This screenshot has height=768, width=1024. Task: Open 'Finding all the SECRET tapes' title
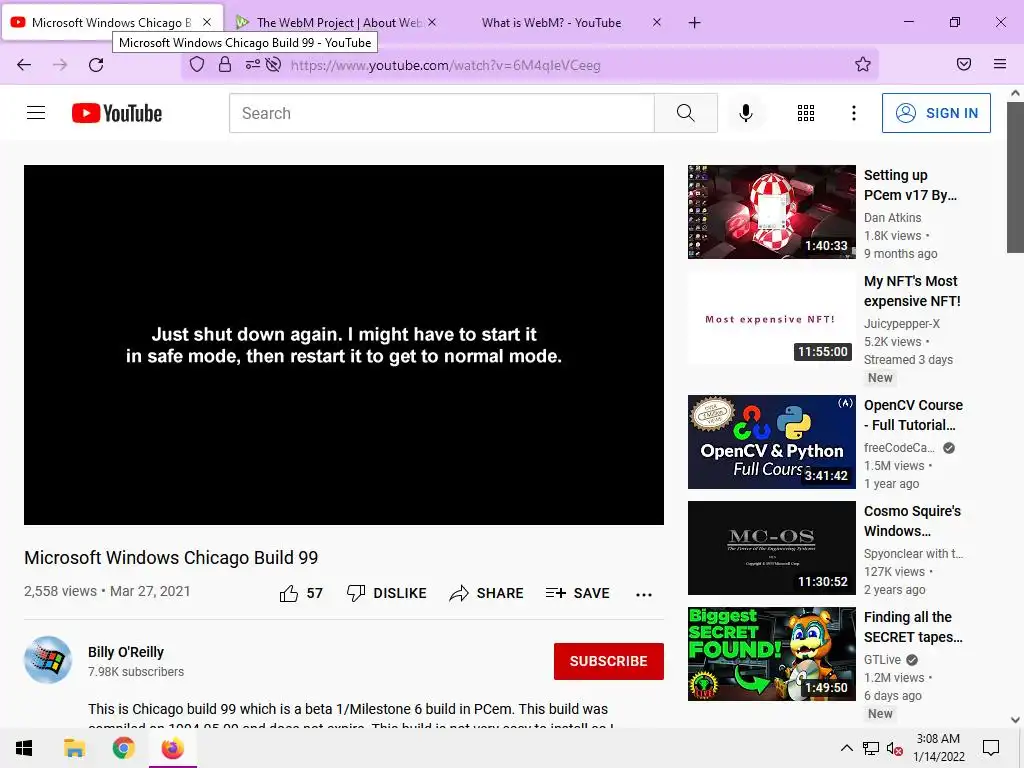(913, 627)
